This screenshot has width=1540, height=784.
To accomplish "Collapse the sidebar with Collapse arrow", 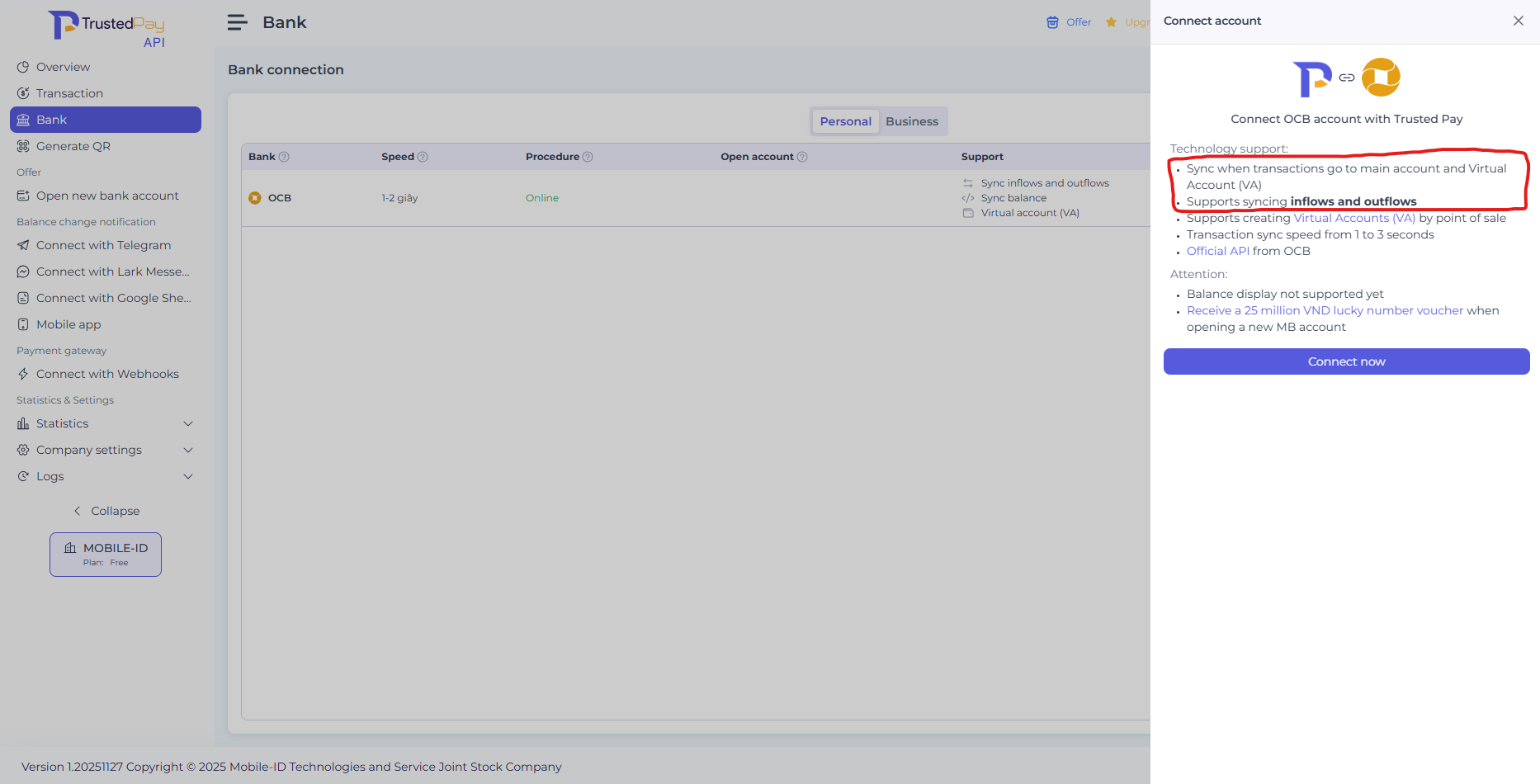I will pos(78,511).
